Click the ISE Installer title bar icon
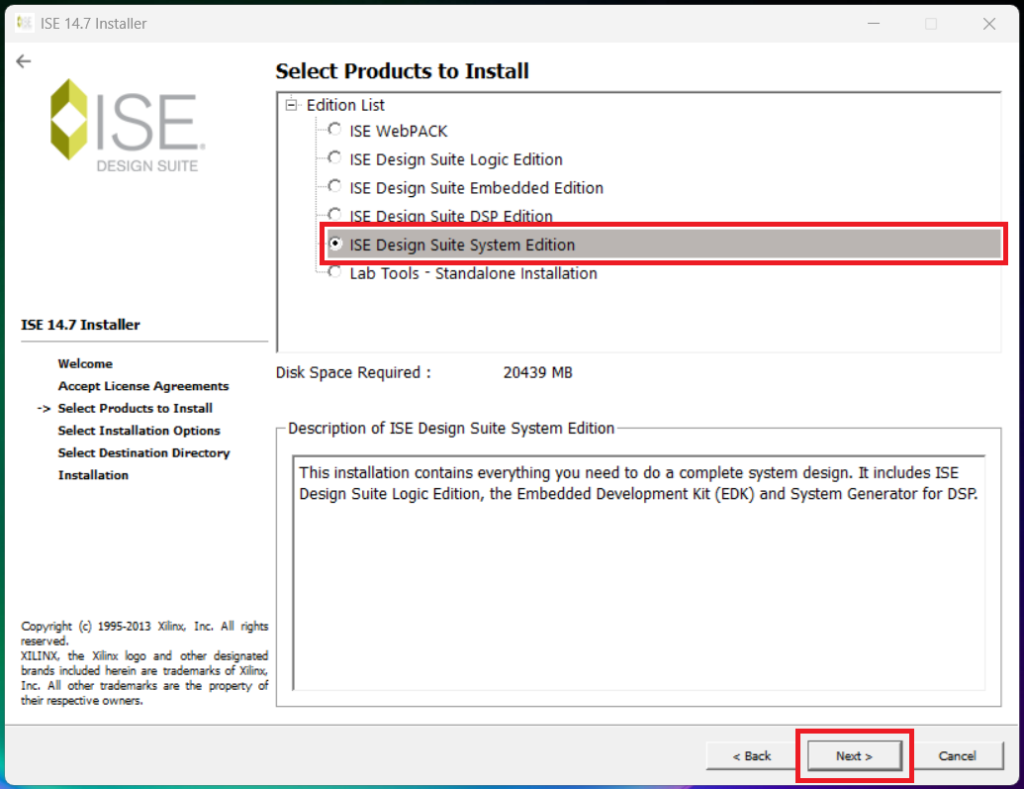 [x=24, y=24]
